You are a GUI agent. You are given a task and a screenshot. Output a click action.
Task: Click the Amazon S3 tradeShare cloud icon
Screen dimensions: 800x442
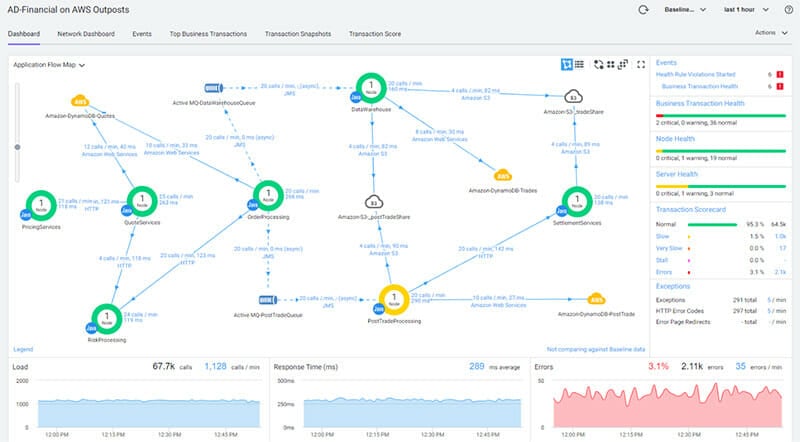point(573,96)
